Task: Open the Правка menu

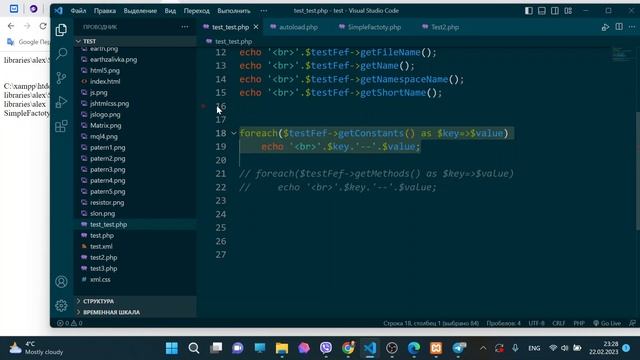Action: click(x=105, y=11)
